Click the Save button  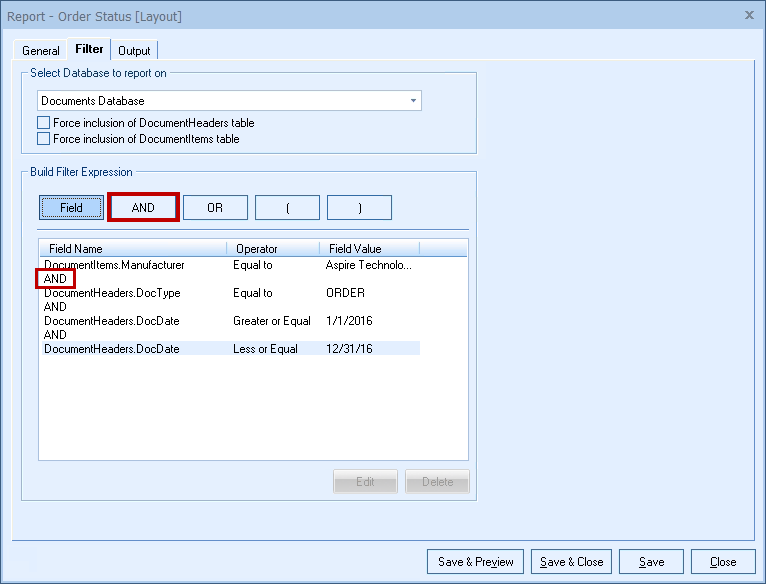coord(651,562)
